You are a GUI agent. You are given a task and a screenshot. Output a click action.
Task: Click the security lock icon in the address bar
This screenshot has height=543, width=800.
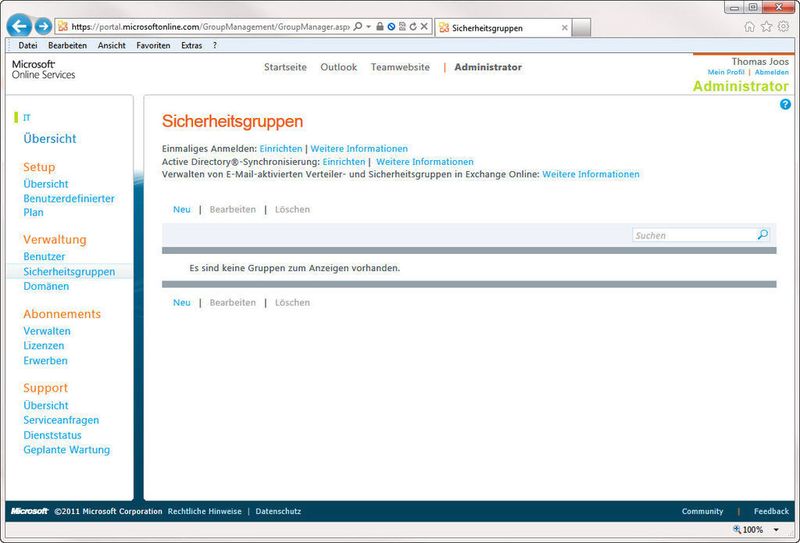coord(380,27)
